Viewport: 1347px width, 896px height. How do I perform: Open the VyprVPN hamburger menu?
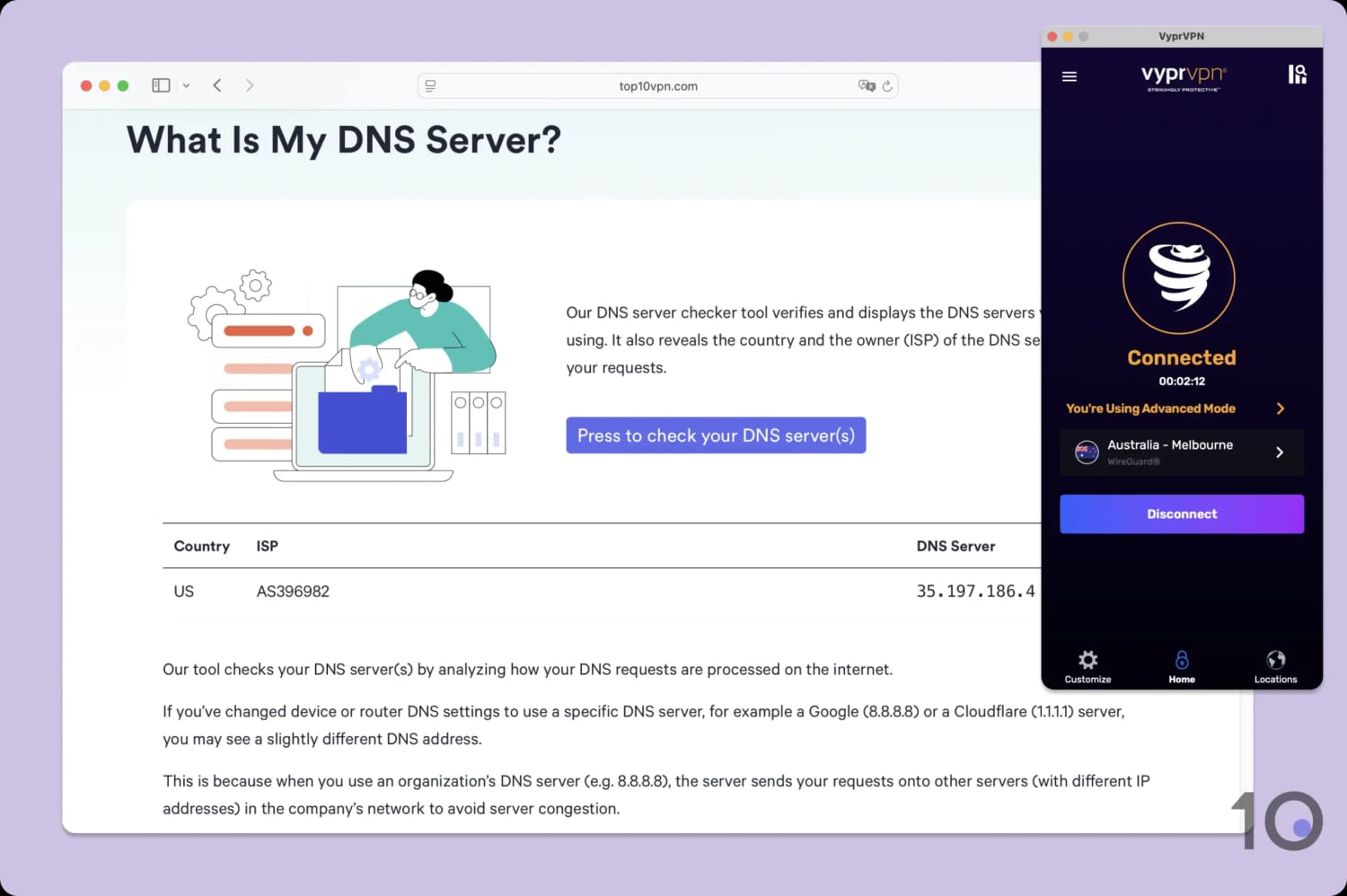[1069, 76]
